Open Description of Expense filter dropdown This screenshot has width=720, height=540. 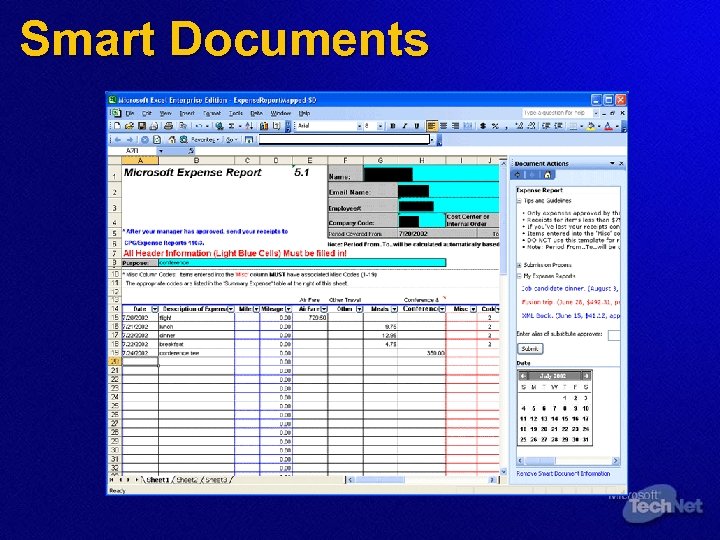pyautogui.click(x=231, y=309)
